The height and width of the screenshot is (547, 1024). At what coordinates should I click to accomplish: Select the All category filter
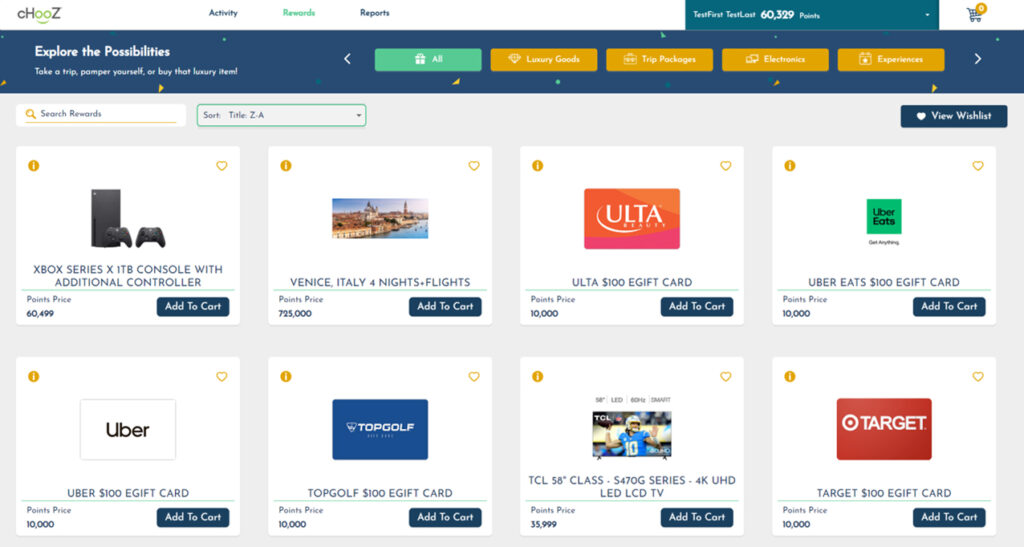coord(428,59)
